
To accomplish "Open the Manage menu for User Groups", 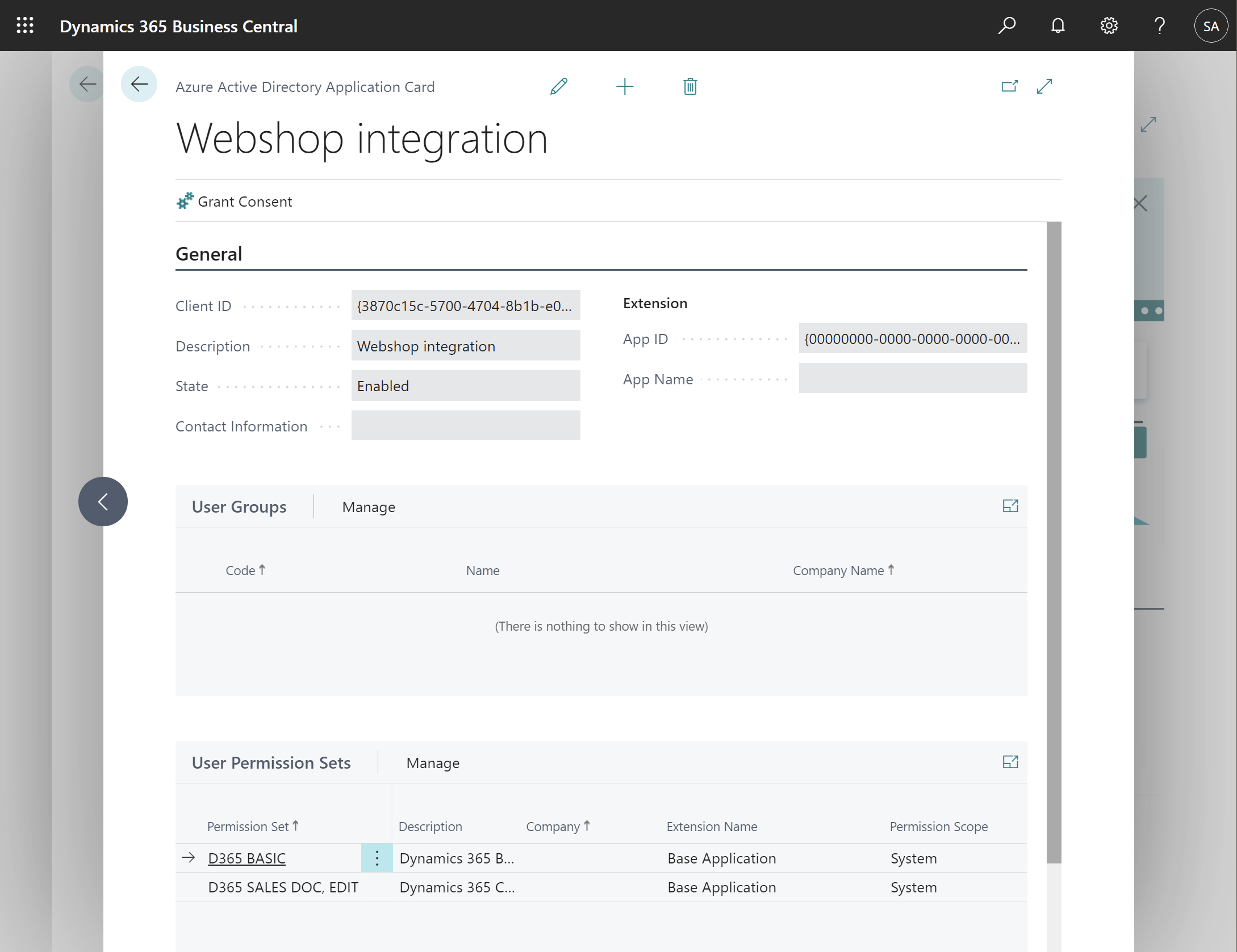I will [x=369, y=507].
